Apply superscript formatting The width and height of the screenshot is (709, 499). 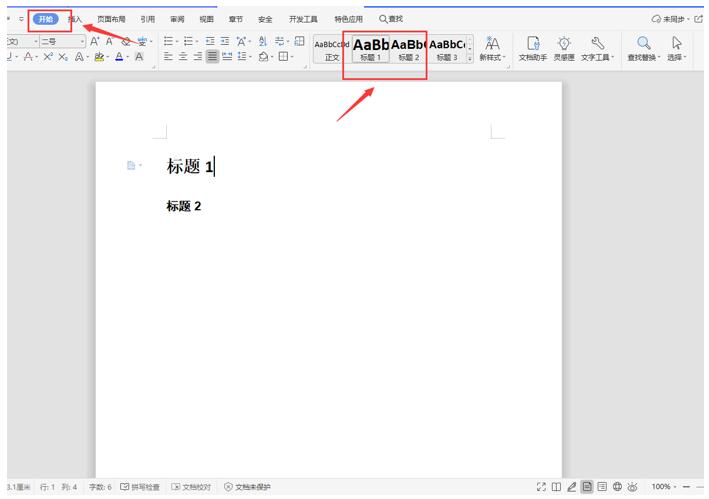point(48,57)
